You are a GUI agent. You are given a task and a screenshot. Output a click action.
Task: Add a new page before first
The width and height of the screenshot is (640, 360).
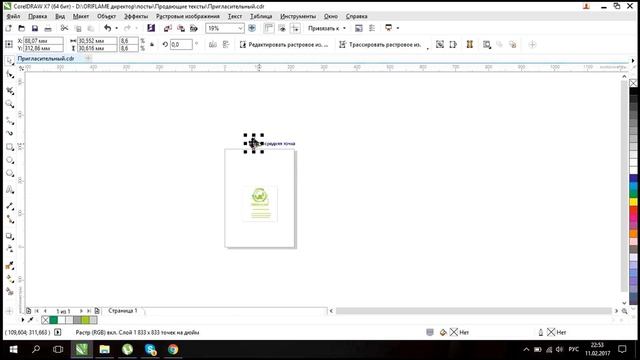(29, 311)
